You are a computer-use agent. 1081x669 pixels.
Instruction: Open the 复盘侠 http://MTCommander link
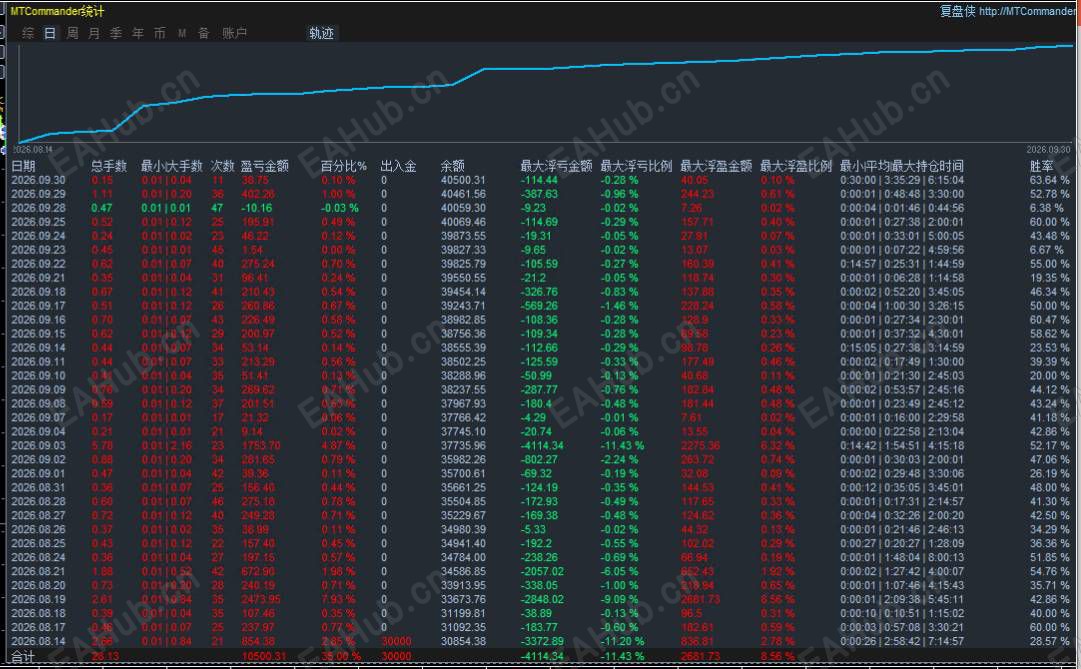tap(1008, 11)
